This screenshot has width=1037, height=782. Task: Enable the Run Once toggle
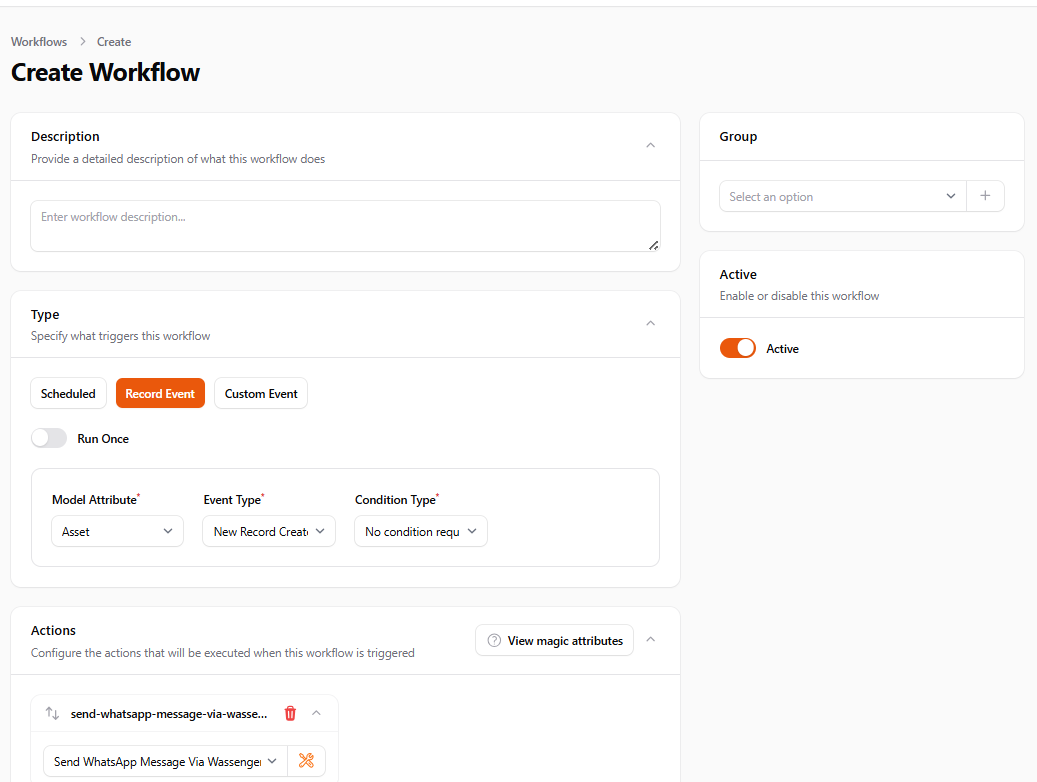tap(49, 438)
